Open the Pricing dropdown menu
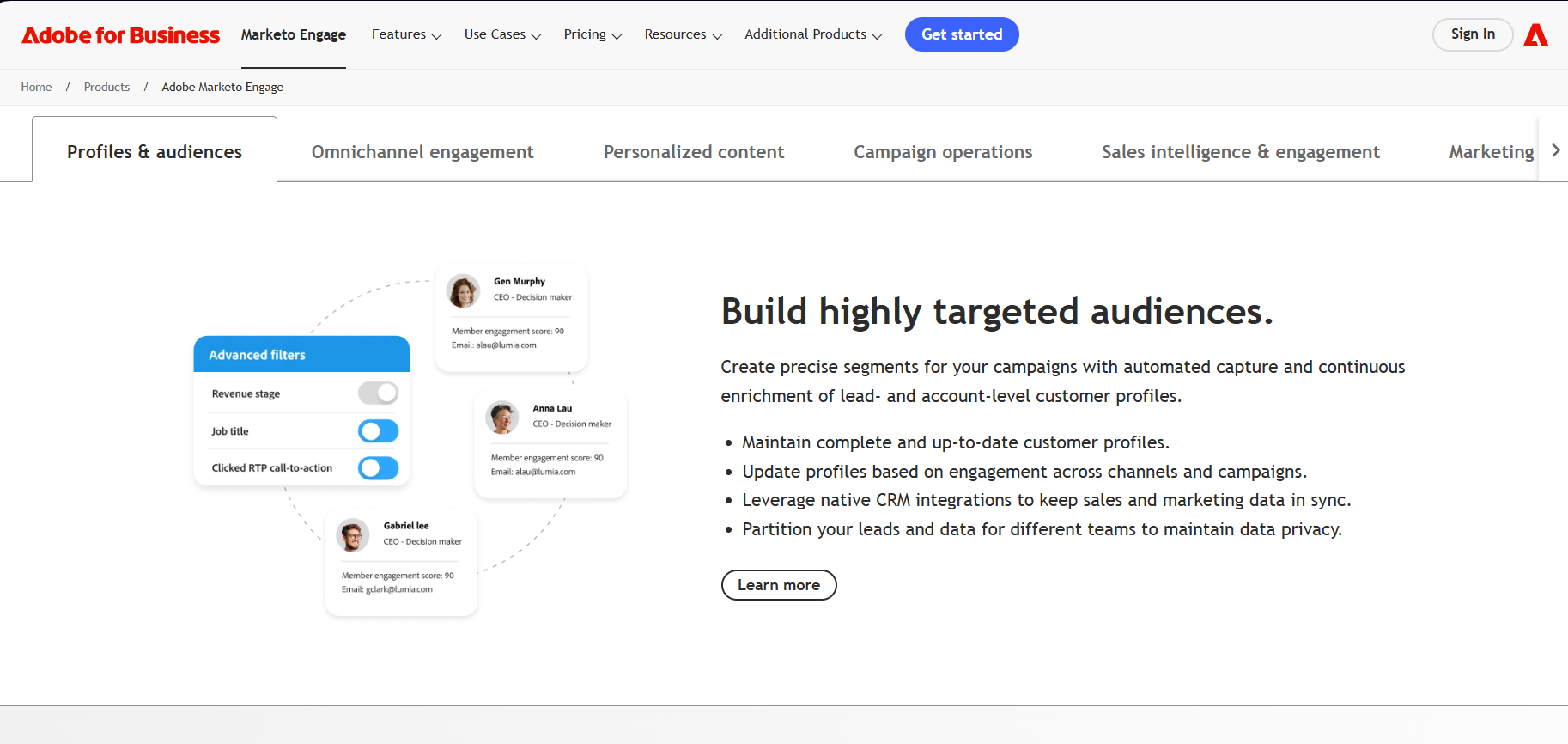The height and width of the screenshot is (744, 1568). coord(593,34)
